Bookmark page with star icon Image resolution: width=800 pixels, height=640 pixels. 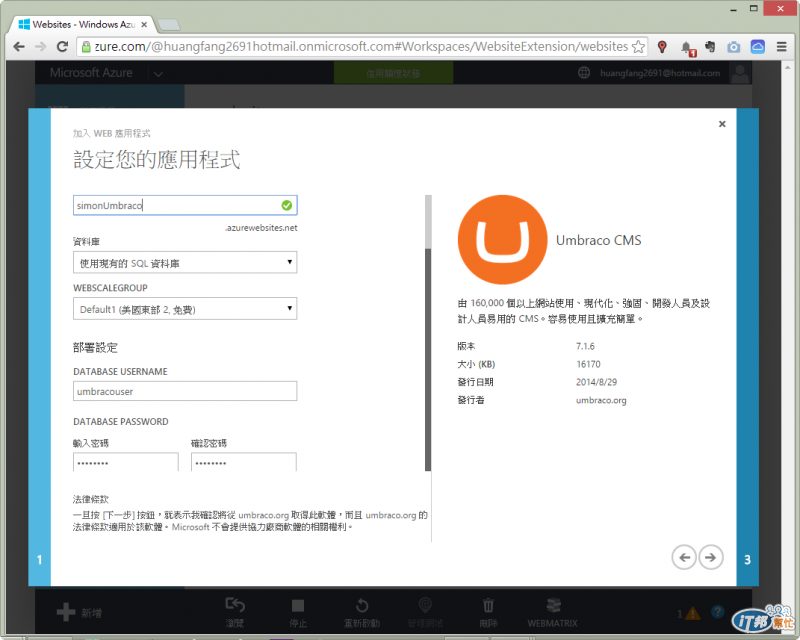(x=638, y=47)
